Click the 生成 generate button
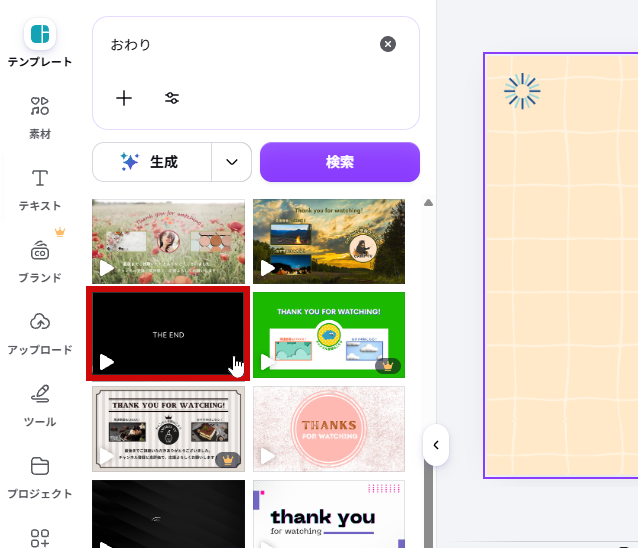This screenshot has width=638, height=548. tap(152, 162)
